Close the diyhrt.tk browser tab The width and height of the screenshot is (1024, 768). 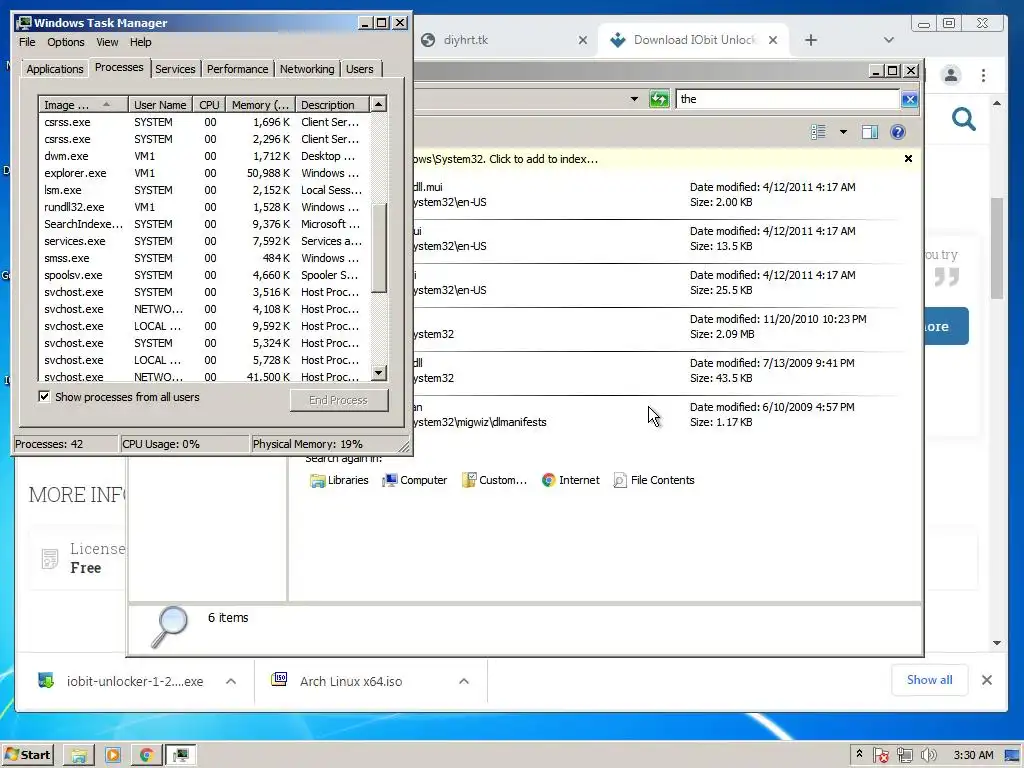[x=583, y=40]
